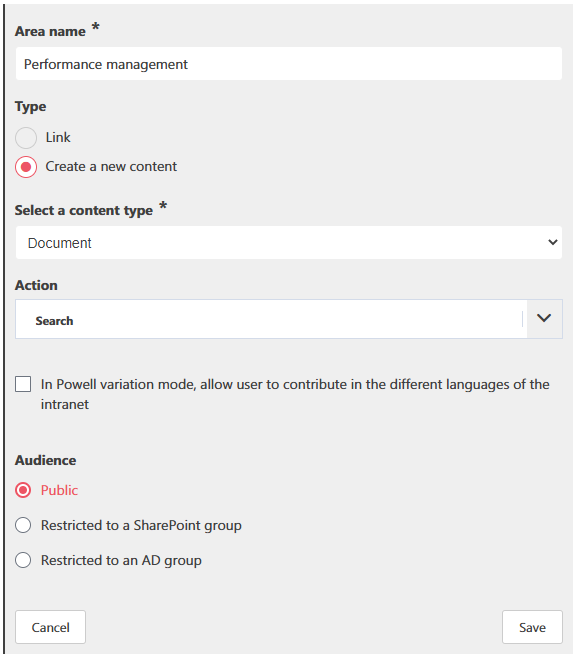Select Restricted to an AD group radio circle
This screenshot has width=574, height=657.
pyautogui.click(x=23, y=560)
